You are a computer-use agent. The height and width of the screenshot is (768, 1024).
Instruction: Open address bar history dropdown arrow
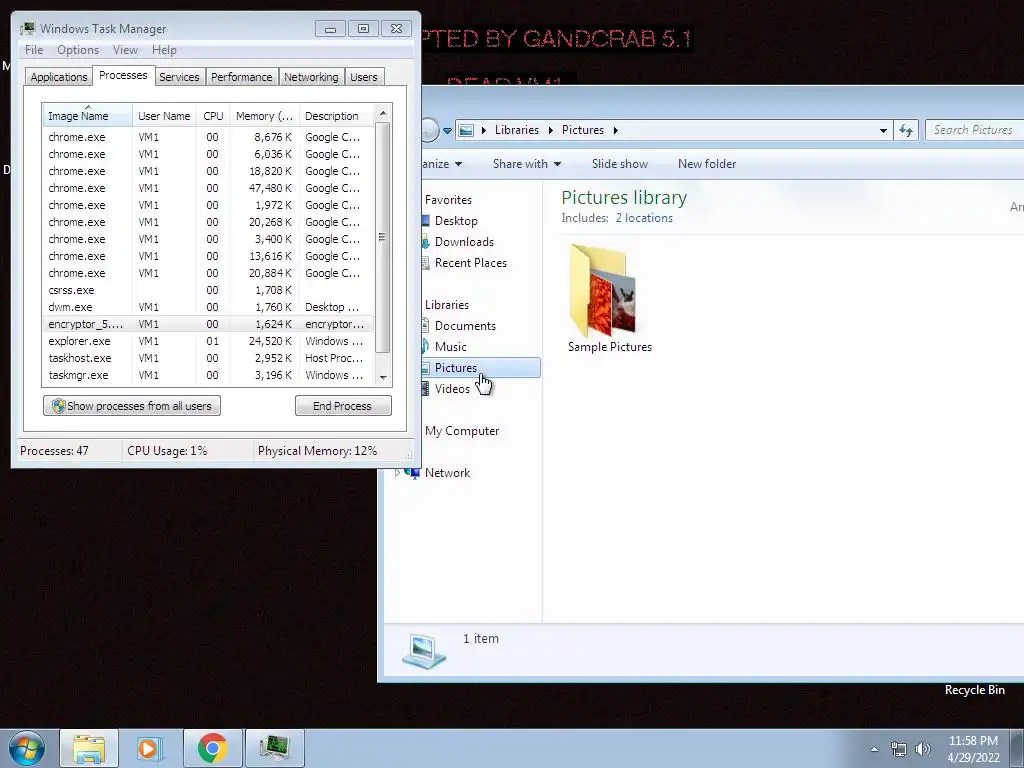point(883,130)
